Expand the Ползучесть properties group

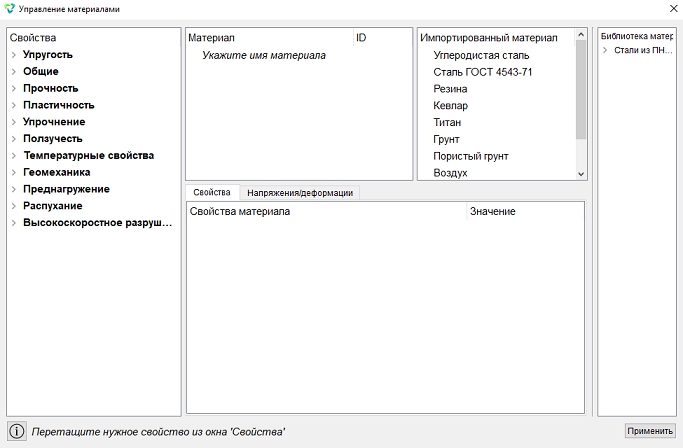tap(14, 139)
